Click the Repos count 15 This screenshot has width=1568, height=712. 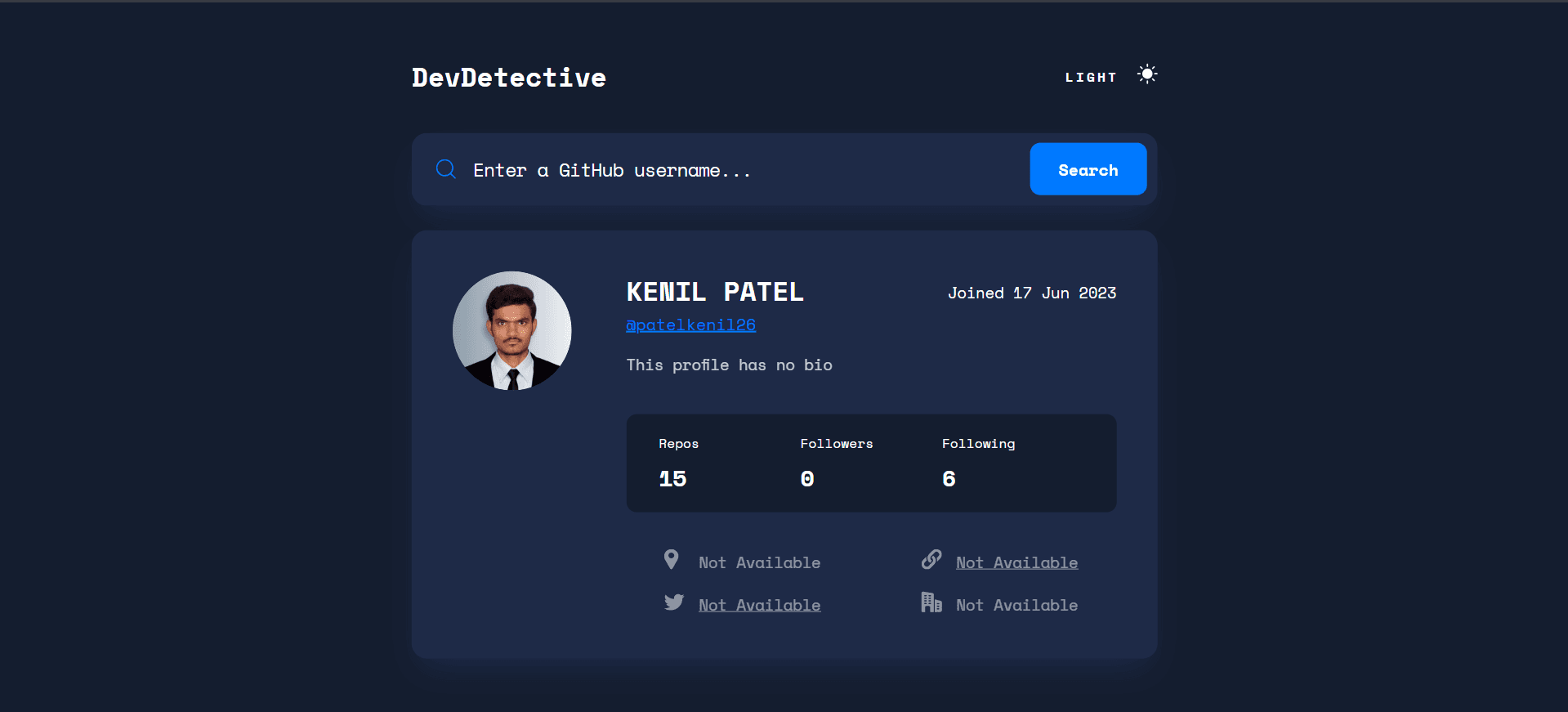[672, 479]
